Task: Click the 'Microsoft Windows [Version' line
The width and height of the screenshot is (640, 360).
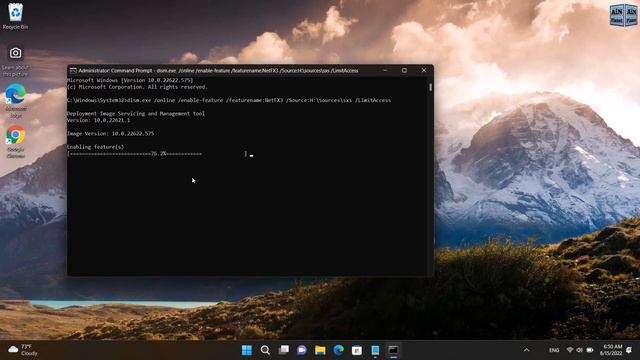Action: 130,80
